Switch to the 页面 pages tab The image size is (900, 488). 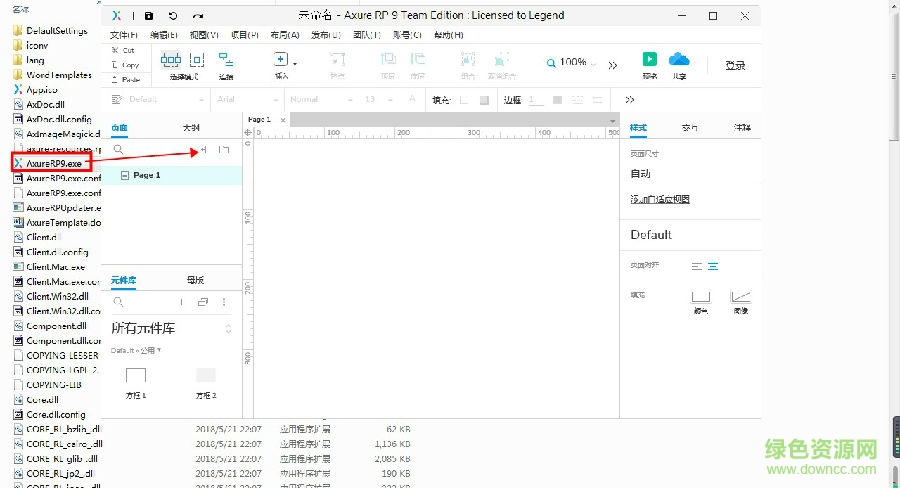(x=119, y=127)
